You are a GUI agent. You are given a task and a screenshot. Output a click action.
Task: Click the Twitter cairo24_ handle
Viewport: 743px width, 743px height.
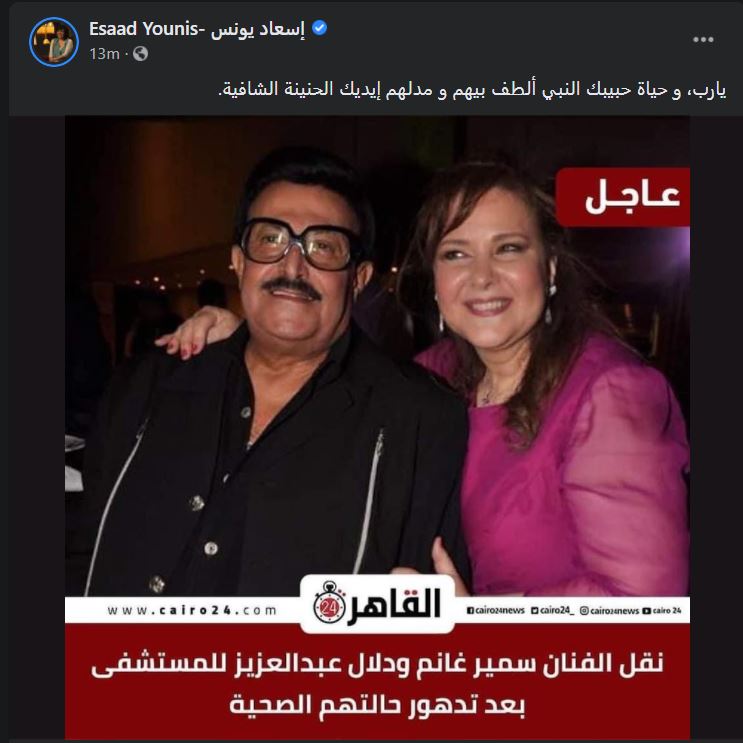[553, 610]
